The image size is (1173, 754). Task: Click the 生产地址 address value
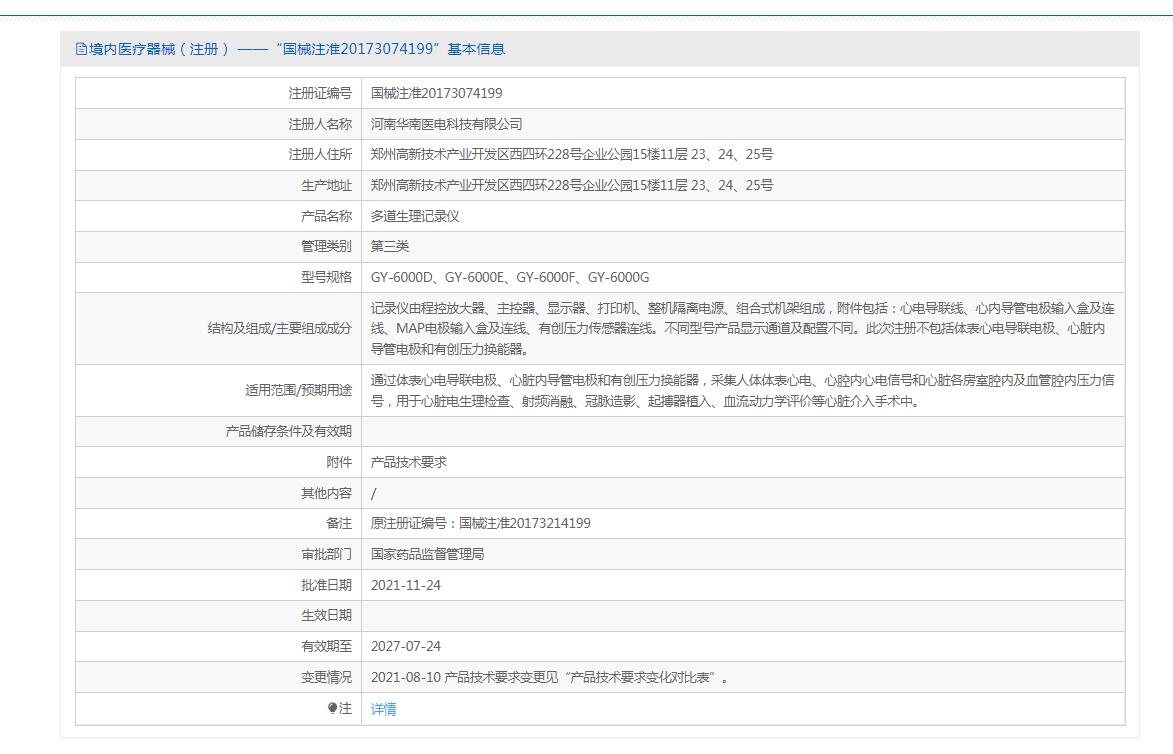[x=571, y=185]
